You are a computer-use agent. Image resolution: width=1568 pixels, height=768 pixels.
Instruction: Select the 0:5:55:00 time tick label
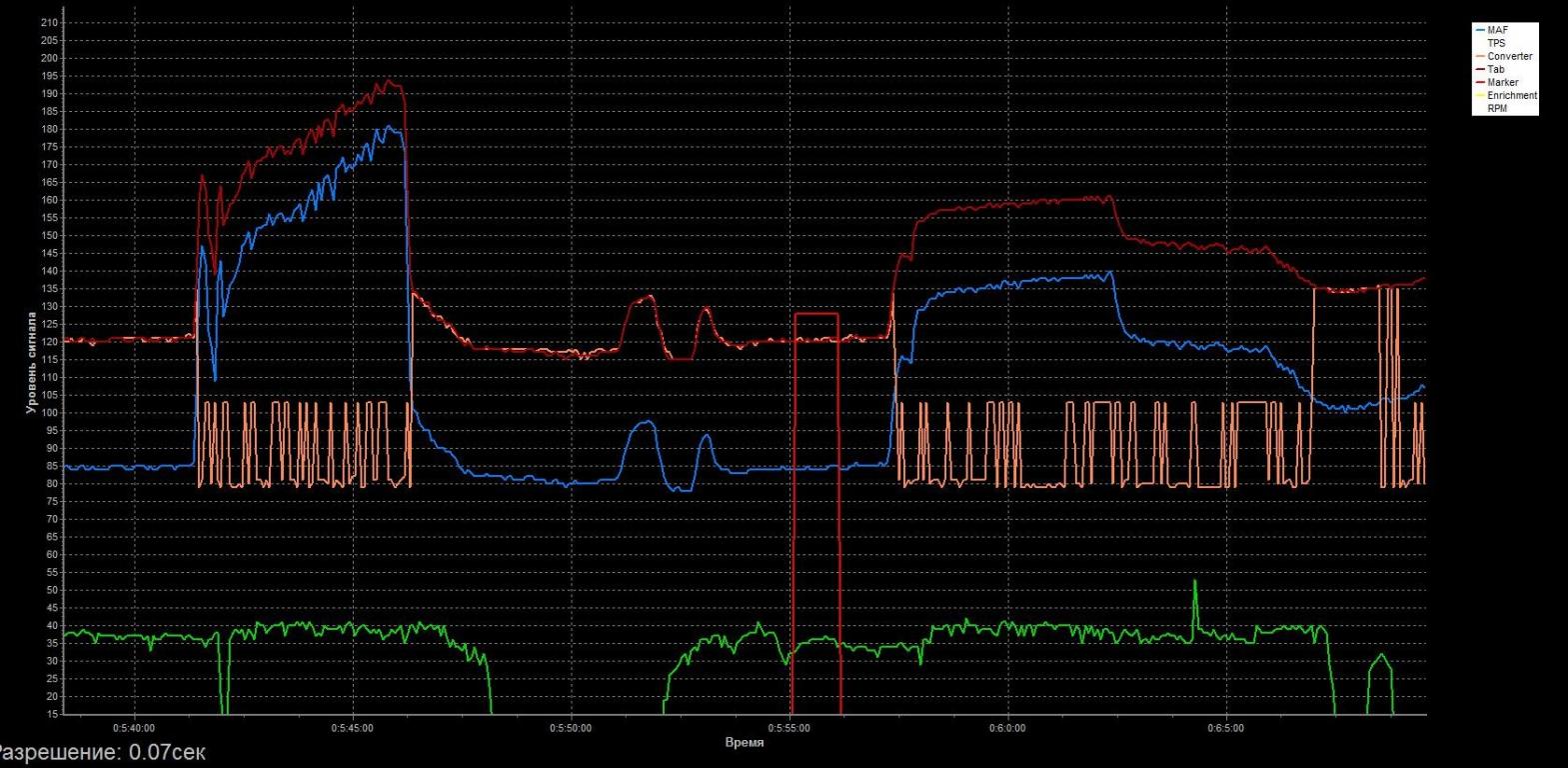click(x=789, y=728)
